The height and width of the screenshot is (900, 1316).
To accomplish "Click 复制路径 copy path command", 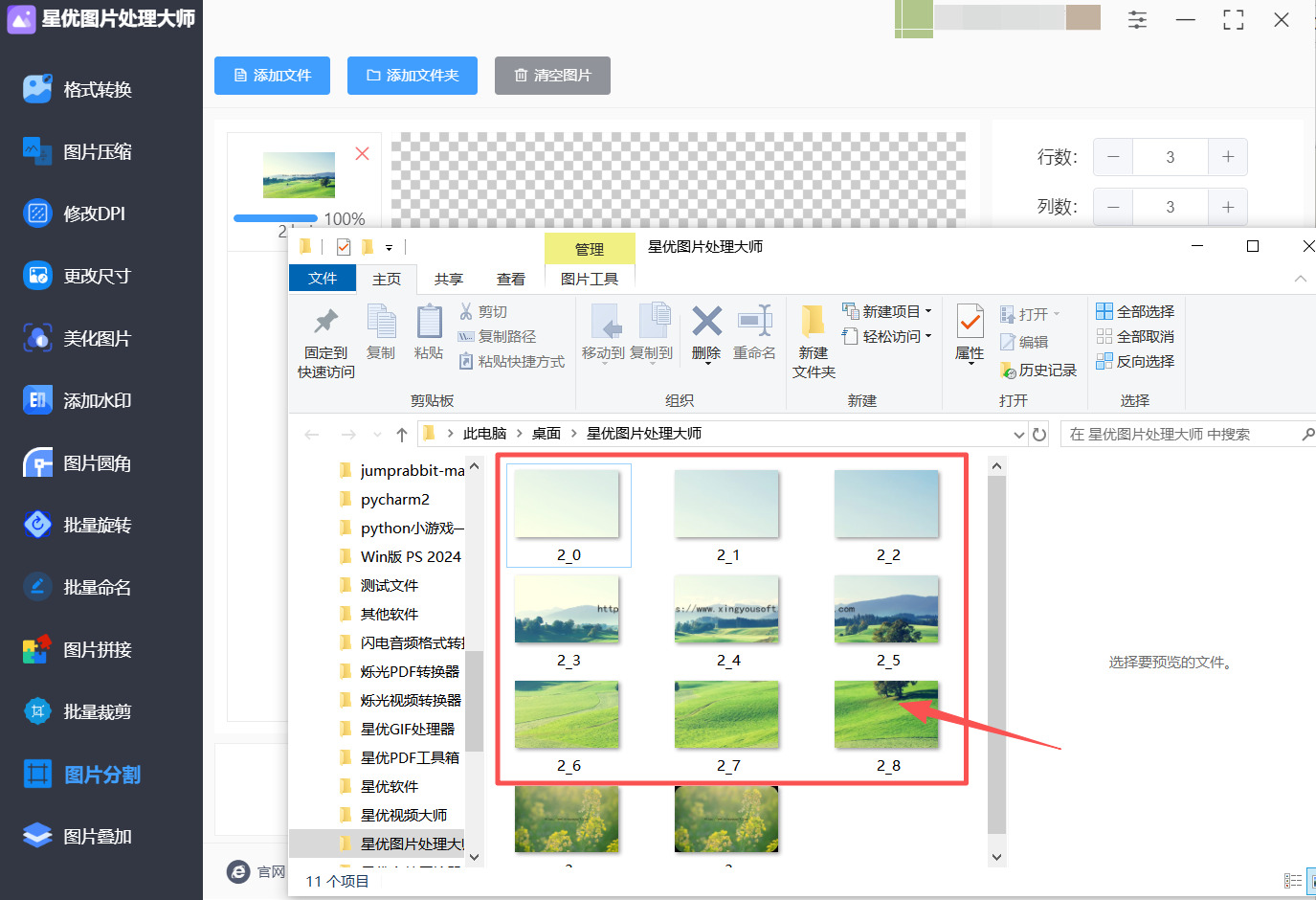I will coord(497,336).
